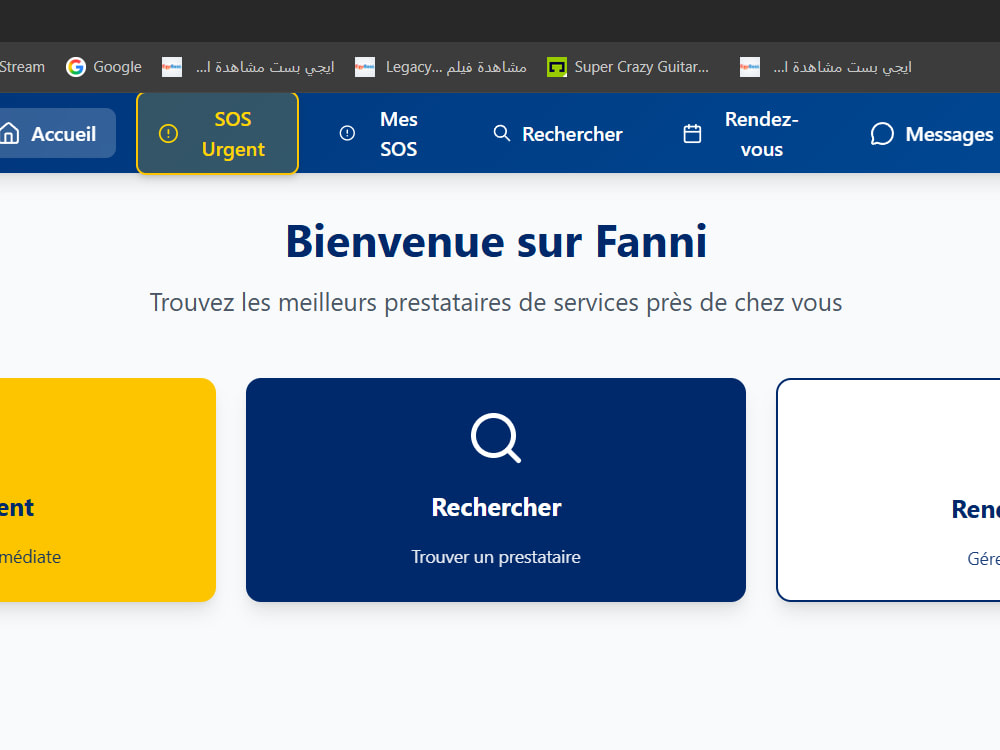Click 'Trouver un prestataire' text in card
1000x750 pixels.
click(496, 557)
